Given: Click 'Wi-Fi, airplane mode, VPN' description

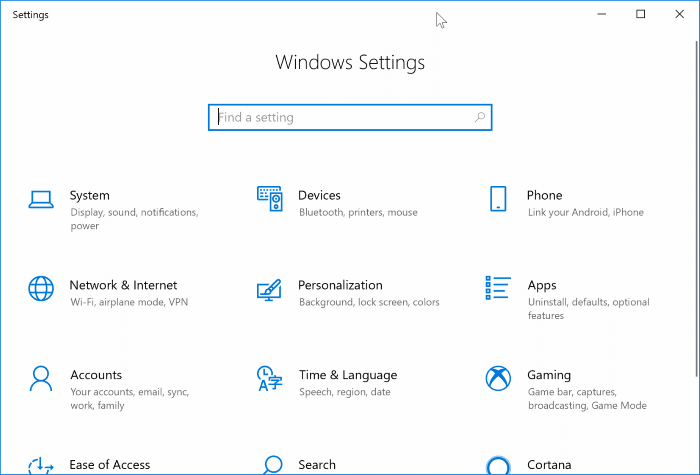Looking at the screenshot, I should tap(129, 302).
